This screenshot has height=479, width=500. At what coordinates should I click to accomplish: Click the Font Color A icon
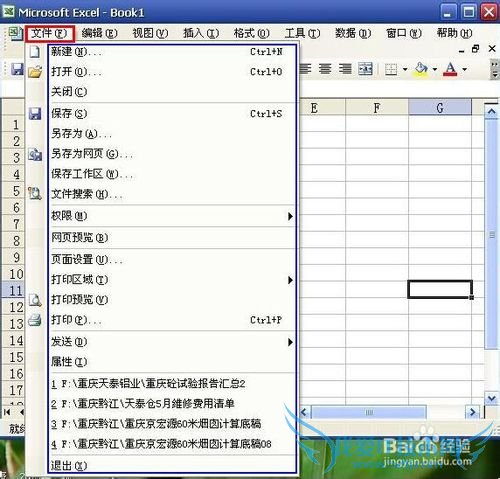click(450, 69)
